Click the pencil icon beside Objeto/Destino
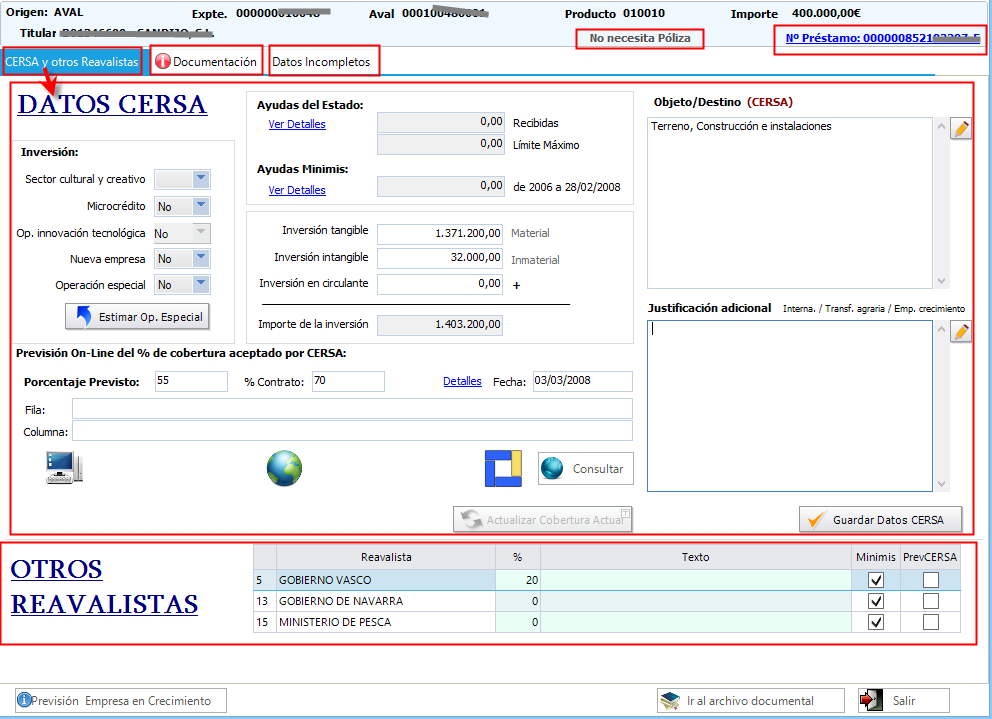This screenshot has height=719, width=992. (x=961, y=128)
